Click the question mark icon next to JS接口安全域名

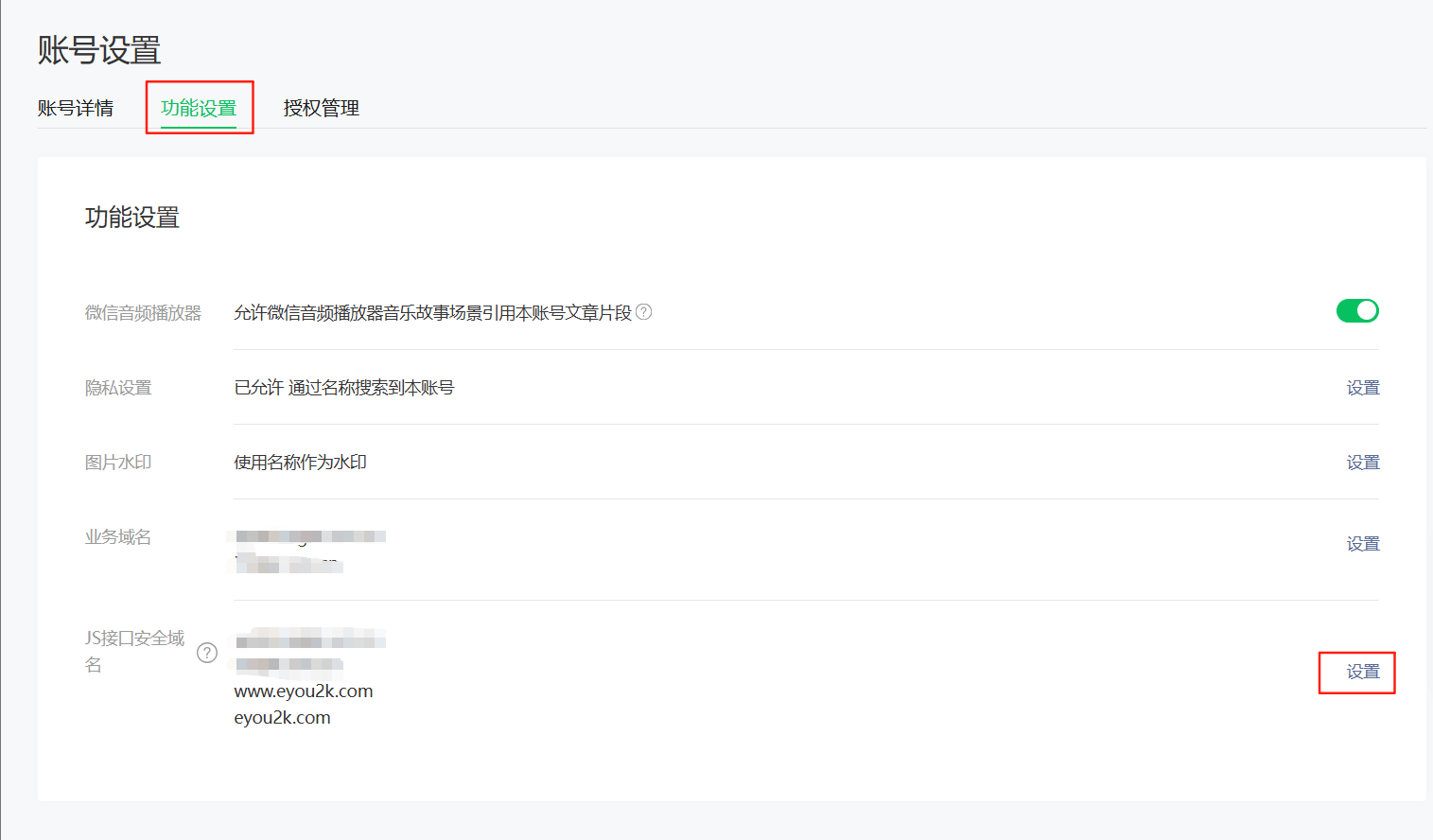[x=207, y=653]
